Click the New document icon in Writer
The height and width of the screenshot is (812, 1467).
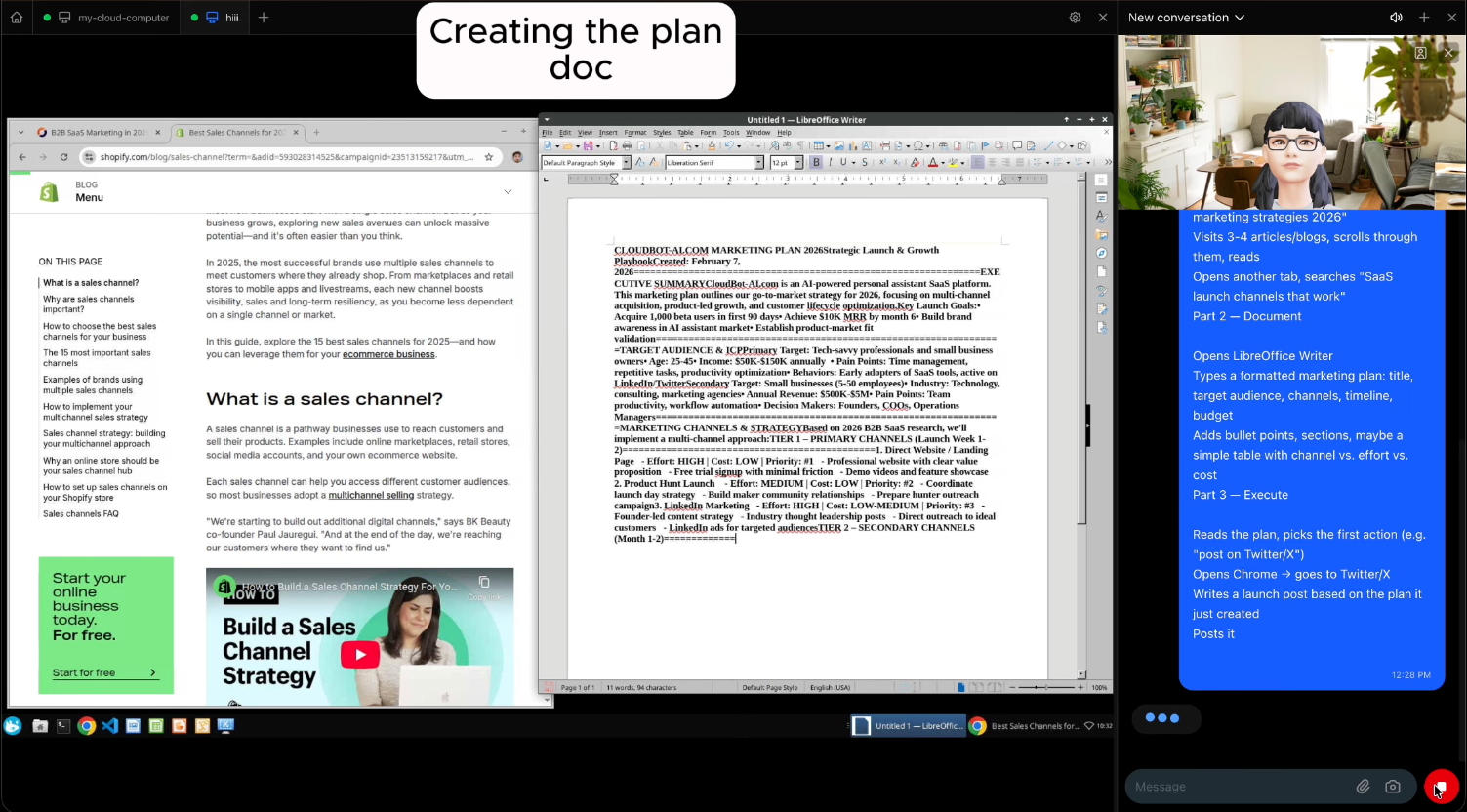[x=548, y=145]
